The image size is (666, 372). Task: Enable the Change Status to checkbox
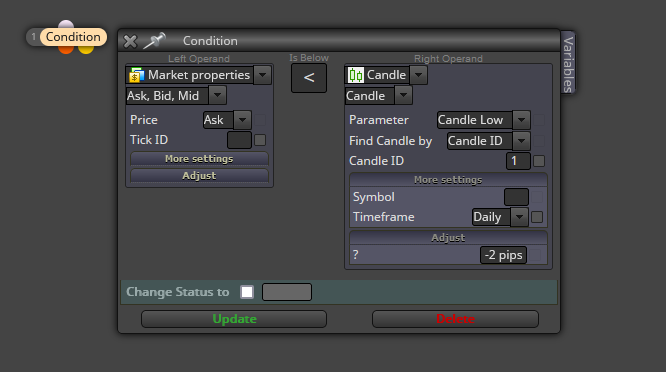(247, 292)
